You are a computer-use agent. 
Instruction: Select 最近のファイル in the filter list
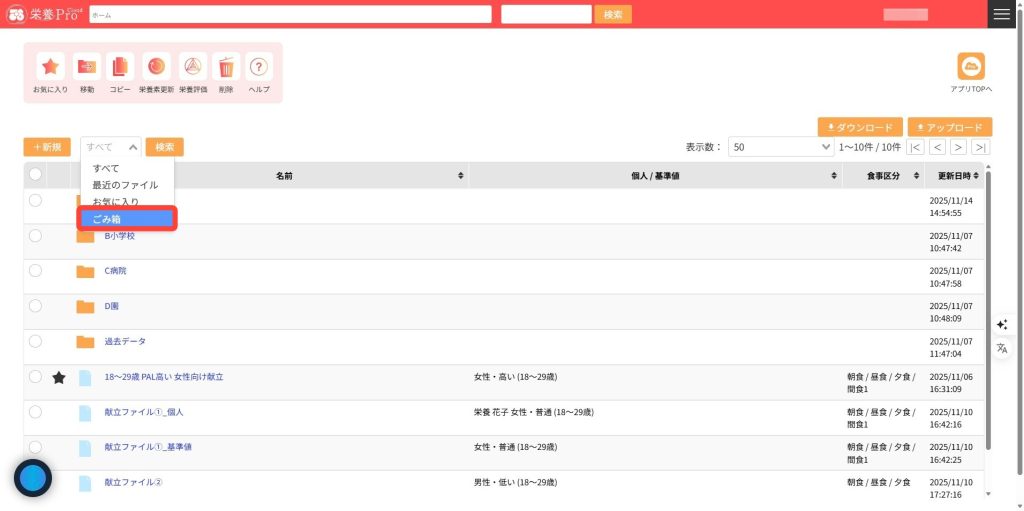[125, 185]
